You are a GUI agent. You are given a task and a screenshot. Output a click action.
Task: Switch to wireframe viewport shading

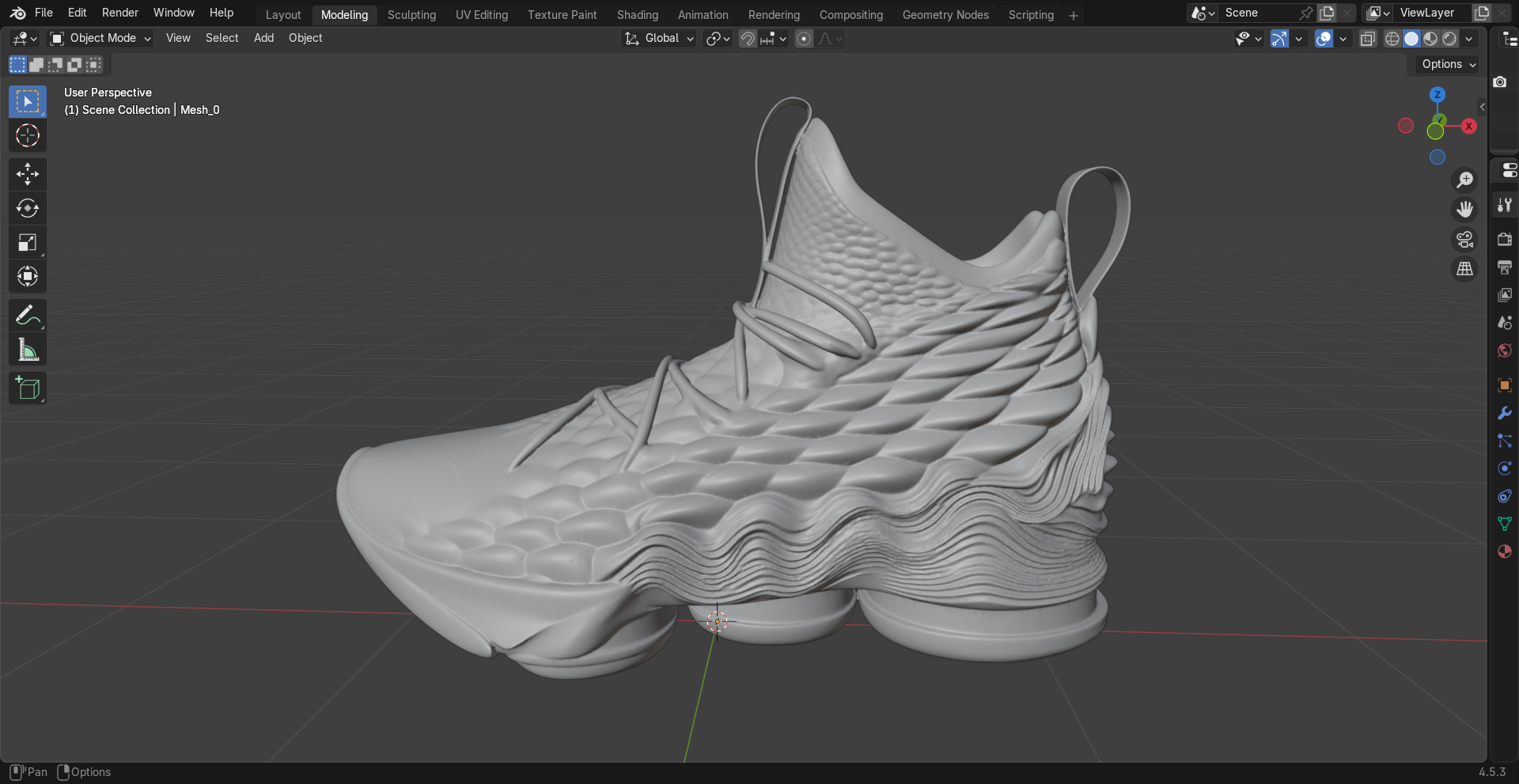pyautogui.click(x=1392, y=39)
